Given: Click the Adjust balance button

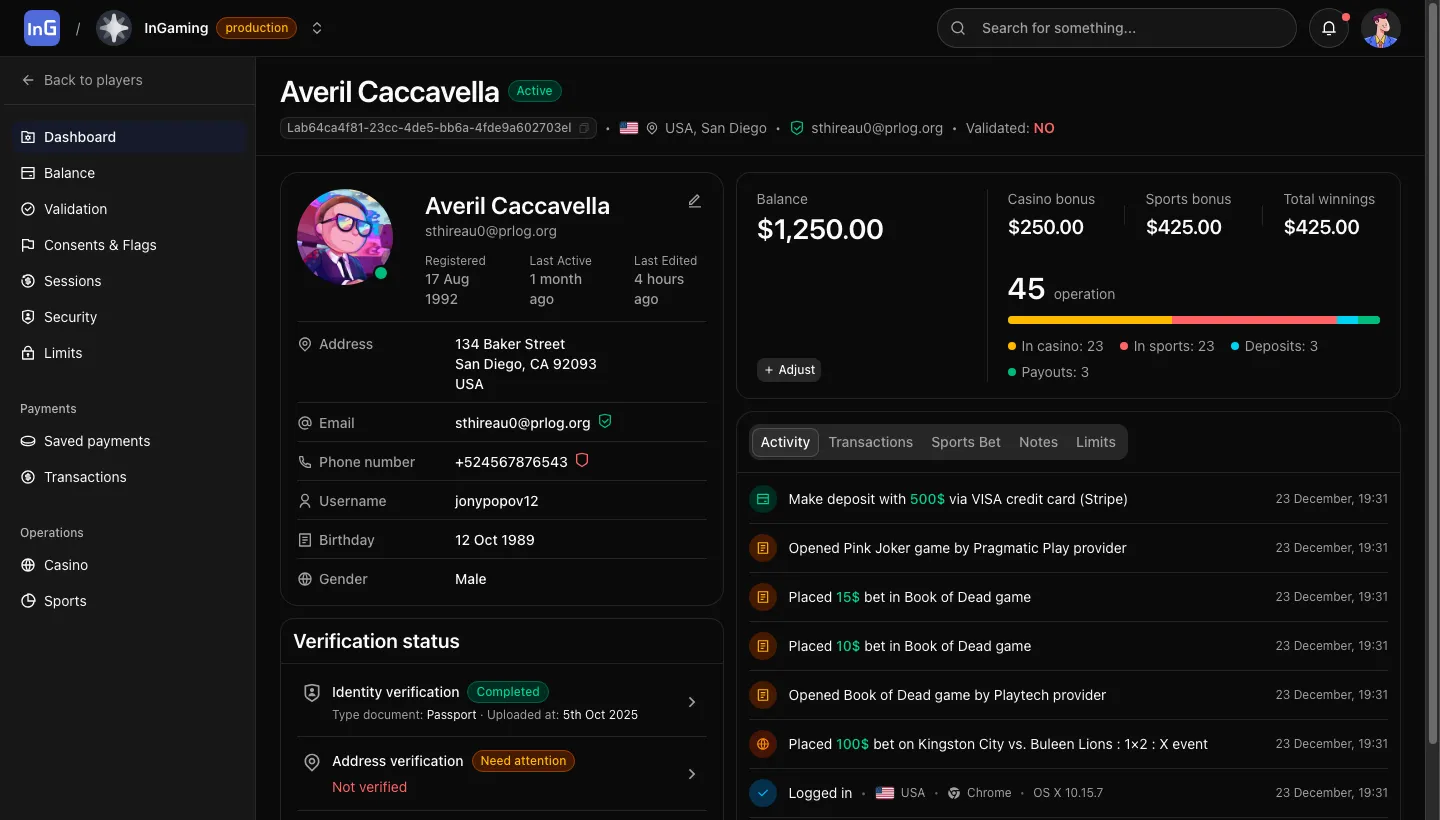Looking at the screenshot, I should (x=789, y=370).
